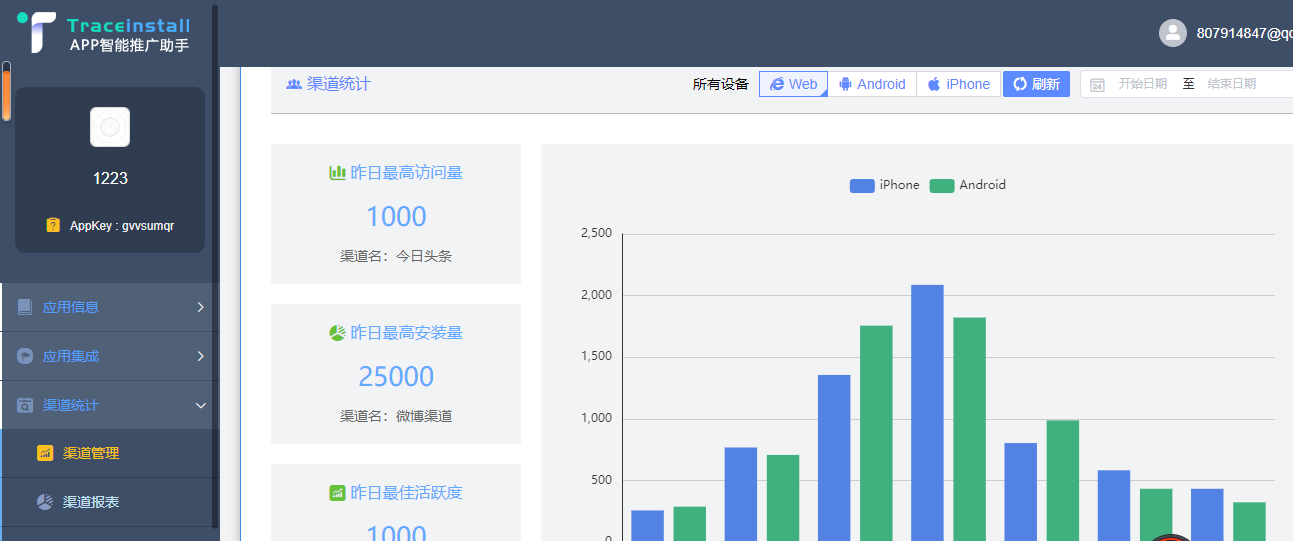This screenshot has height=541, width=1293.
Task: Click the 1,500 y-axis label
Action: click(596, 357)
